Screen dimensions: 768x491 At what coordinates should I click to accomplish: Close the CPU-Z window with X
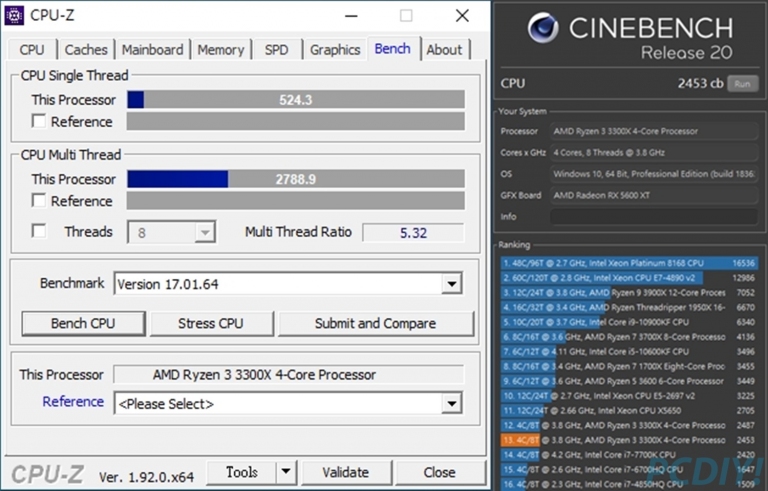pos(462,16)
